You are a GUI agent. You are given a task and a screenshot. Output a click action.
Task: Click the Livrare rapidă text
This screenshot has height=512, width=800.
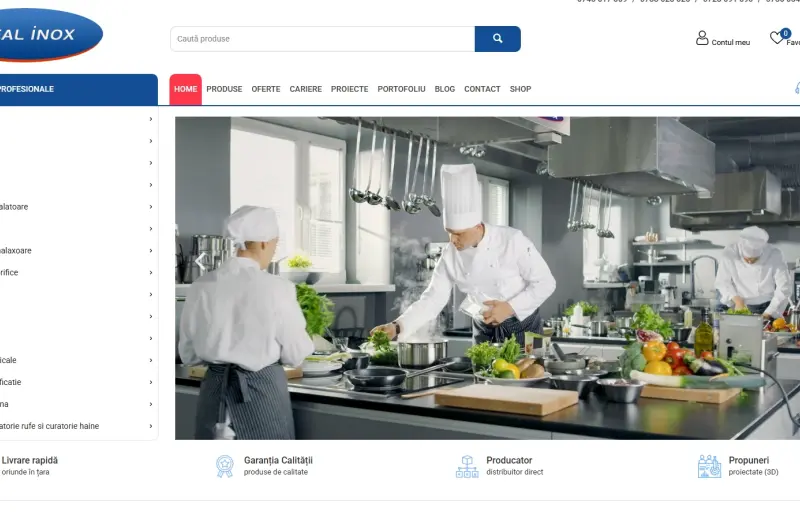click(x=30, y=460)
